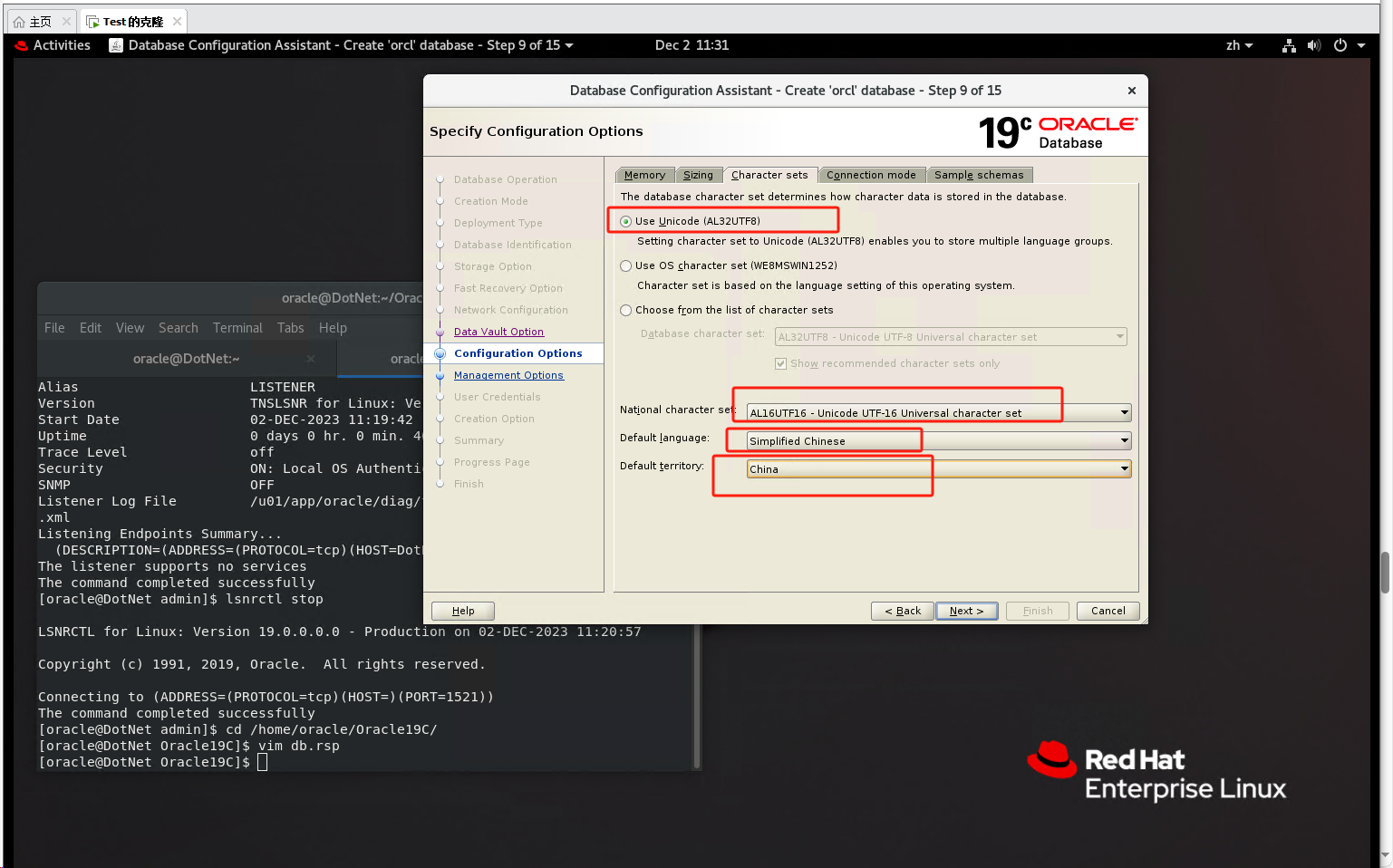The image size is (1393, 868).
Task: Click the network status icon in top bar
Action: (1288, 45)
